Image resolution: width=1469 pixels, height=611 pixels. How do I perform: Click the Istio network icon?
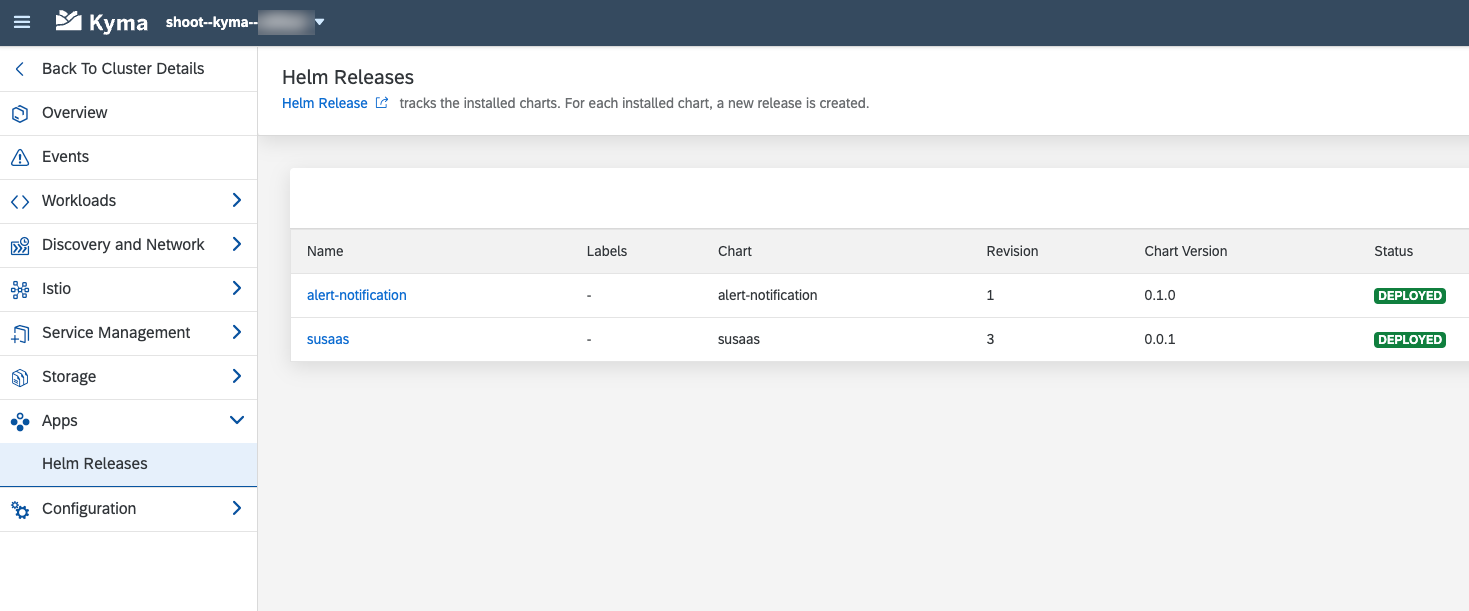coord(20,289)
